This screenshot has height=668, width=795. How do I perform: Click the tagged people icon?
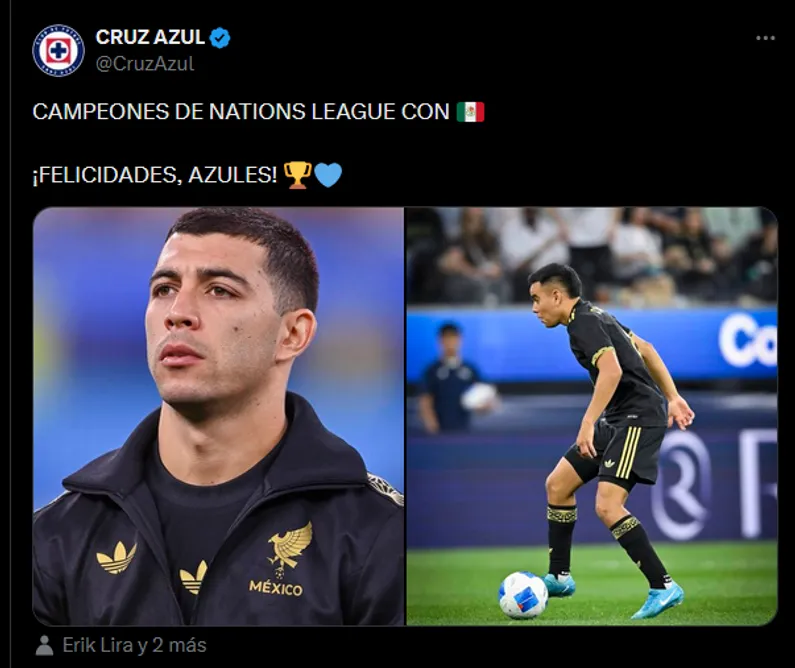click(x=44, y=645)
